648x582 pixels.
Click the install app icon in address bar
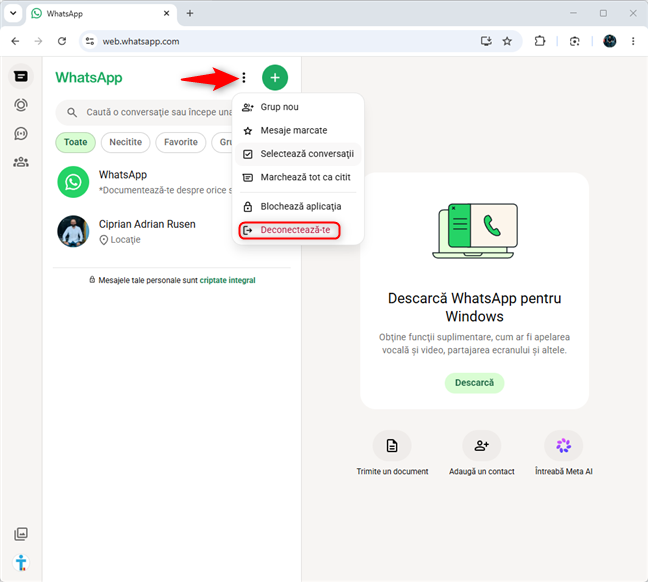(x=486, y=41)
